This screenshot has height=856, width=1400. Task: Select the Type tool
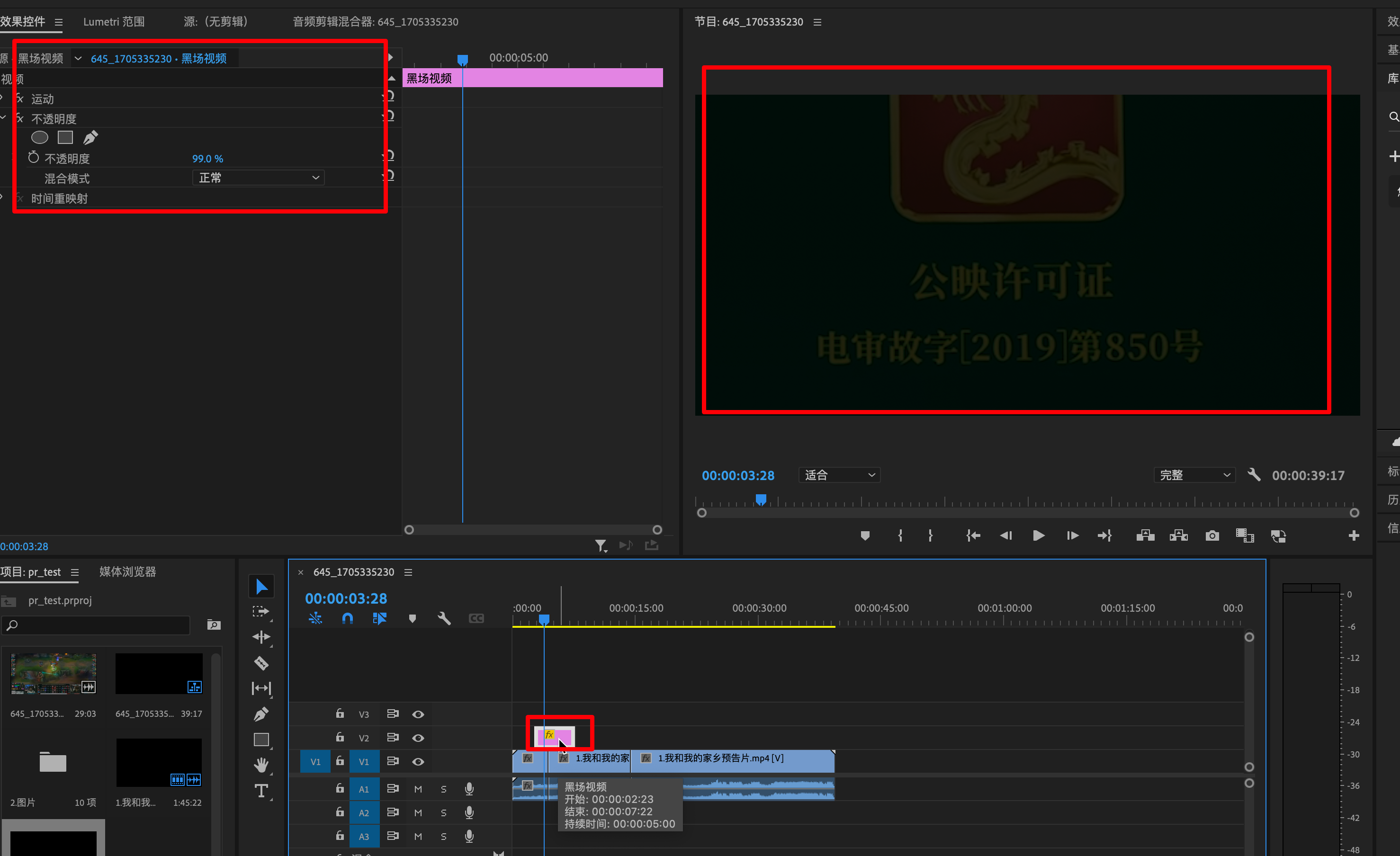coord(261,791)
